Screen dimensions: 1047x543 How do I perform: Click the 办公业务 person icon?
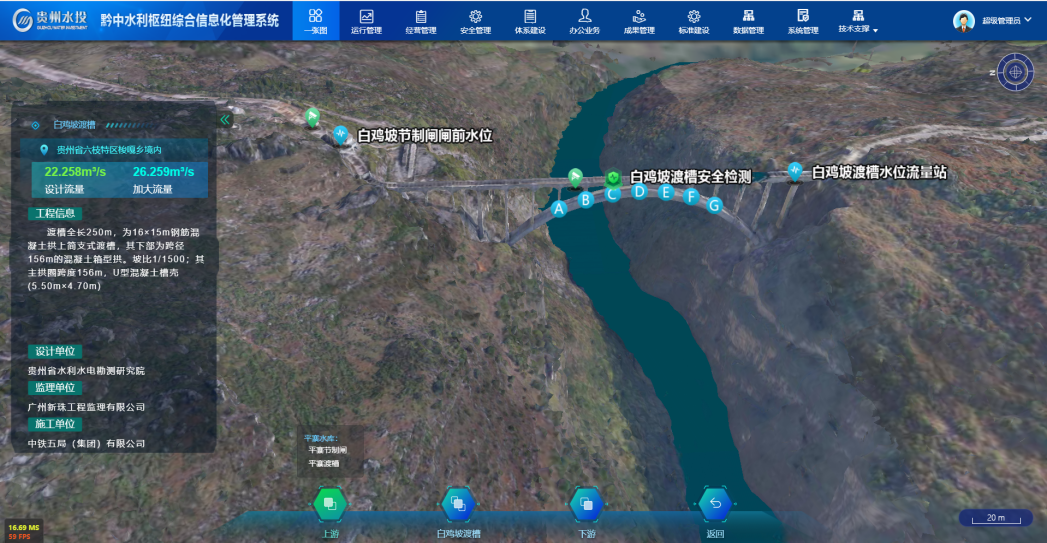585,16
